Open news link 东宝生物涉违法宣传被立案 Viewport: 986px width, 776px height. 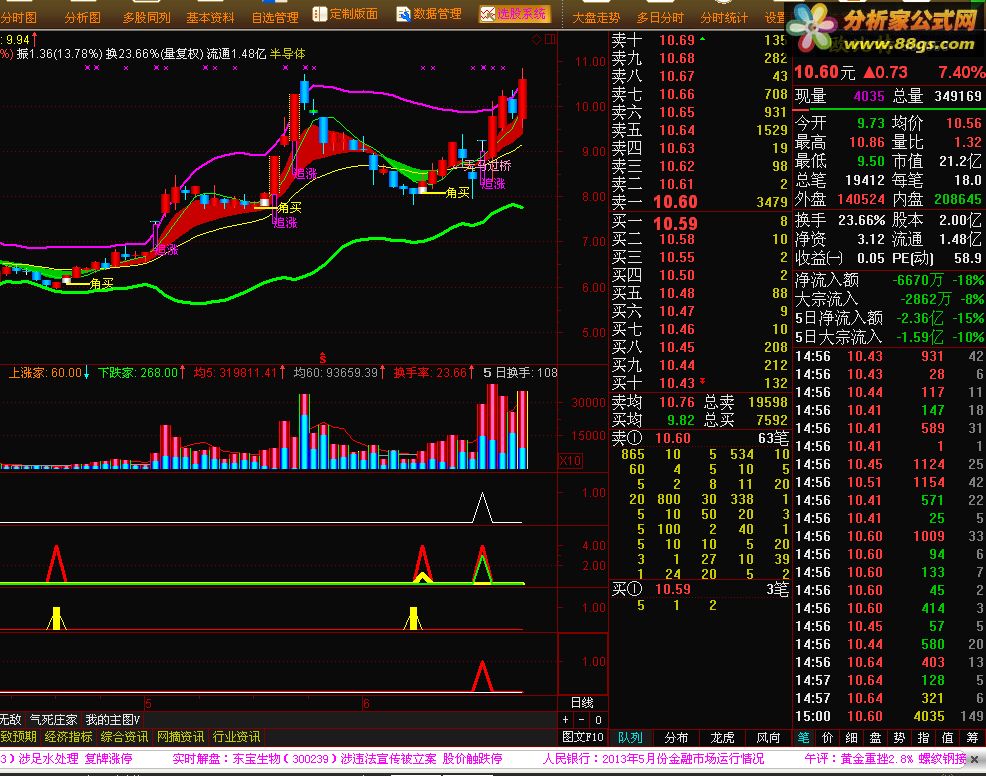[337, 759]
